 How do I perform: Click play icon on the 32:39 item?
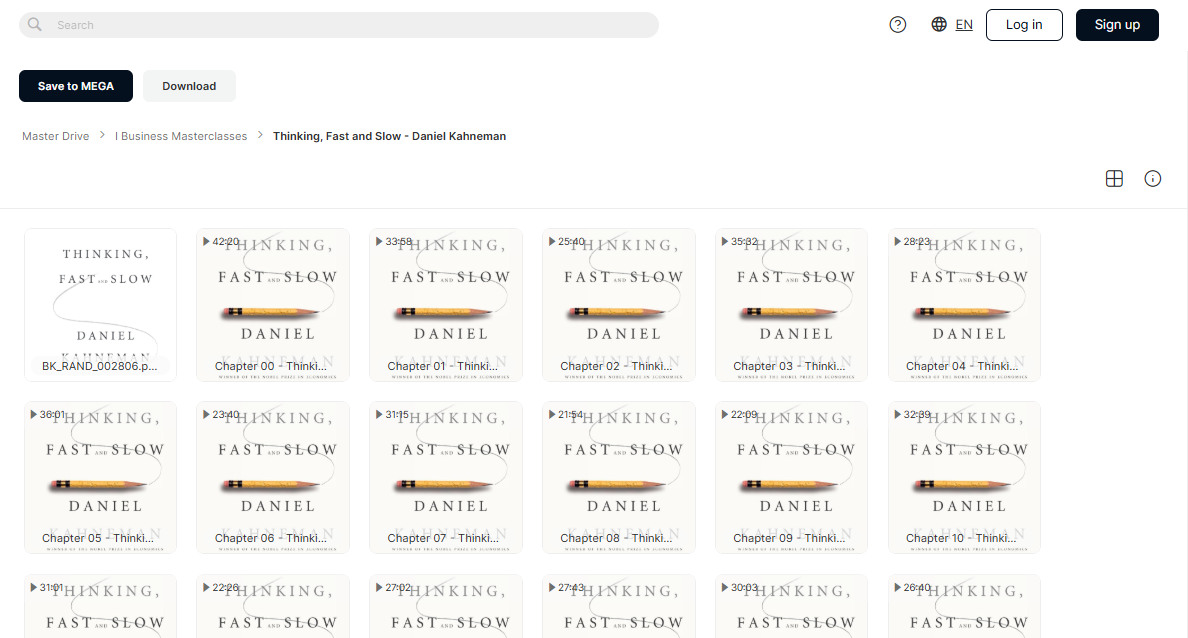pos(897,414)
